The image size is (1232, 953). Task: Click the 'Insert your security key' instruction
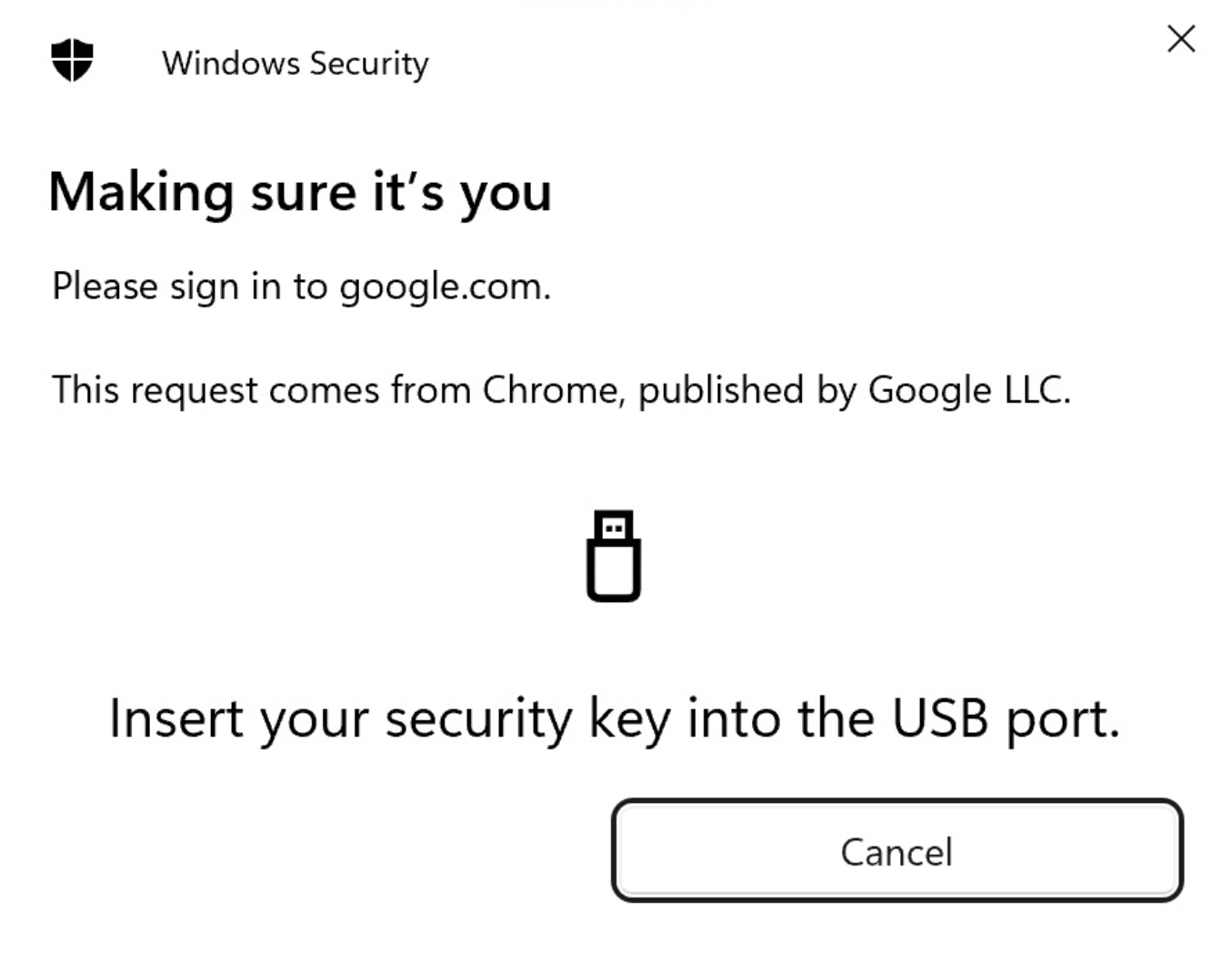(614, 718)
